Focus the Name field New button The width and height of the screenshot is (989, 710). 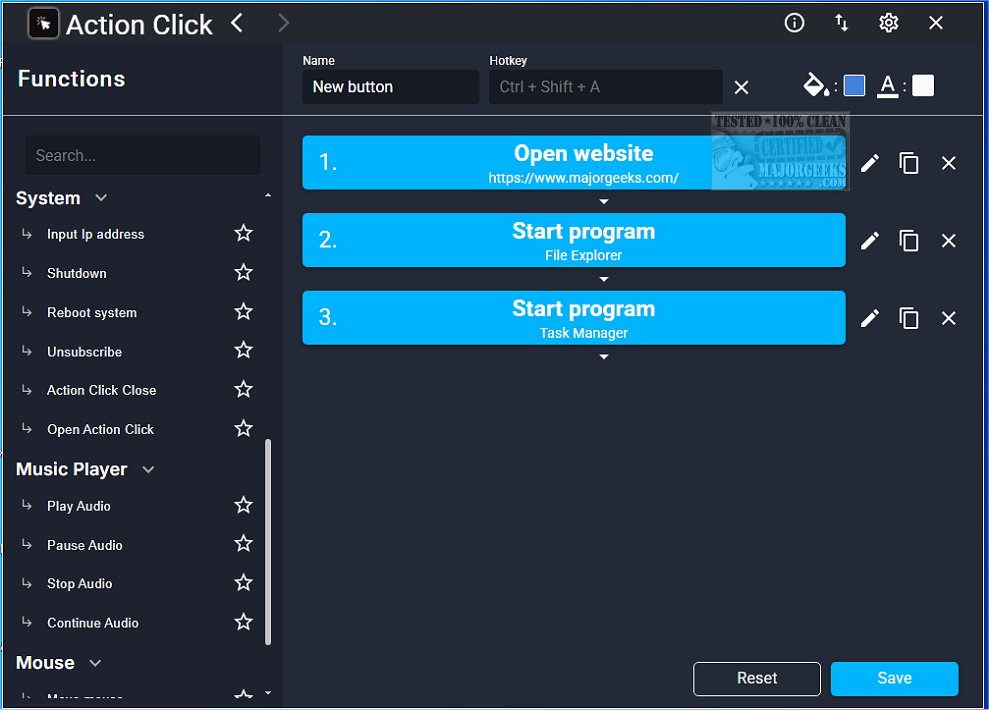click(390, 87)
